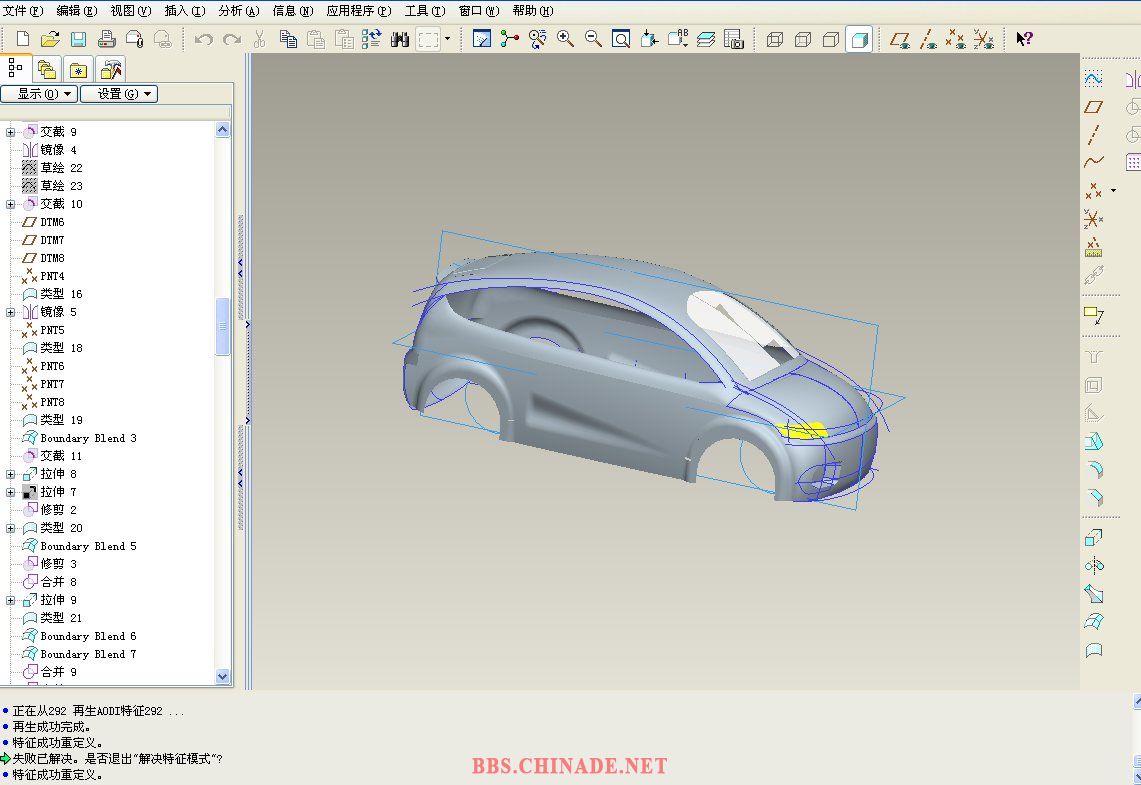Select the 合并 8 feature
Screen dimensions: 1141x785
tap(58, 582)
